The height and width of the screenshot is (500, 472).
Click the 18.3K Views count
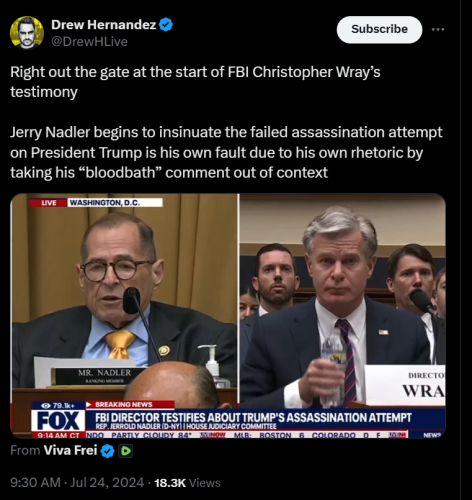click(187, 483)
